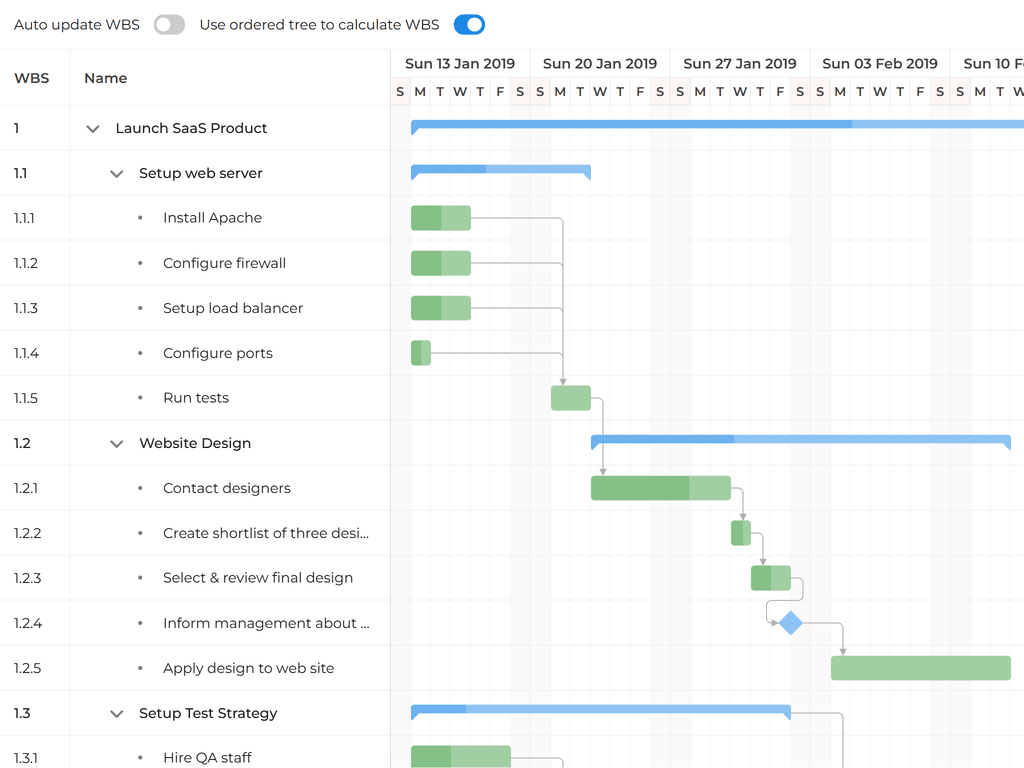Select the Install Apache task bar
Screen dimensions: 1024x768
pos(441,218)
